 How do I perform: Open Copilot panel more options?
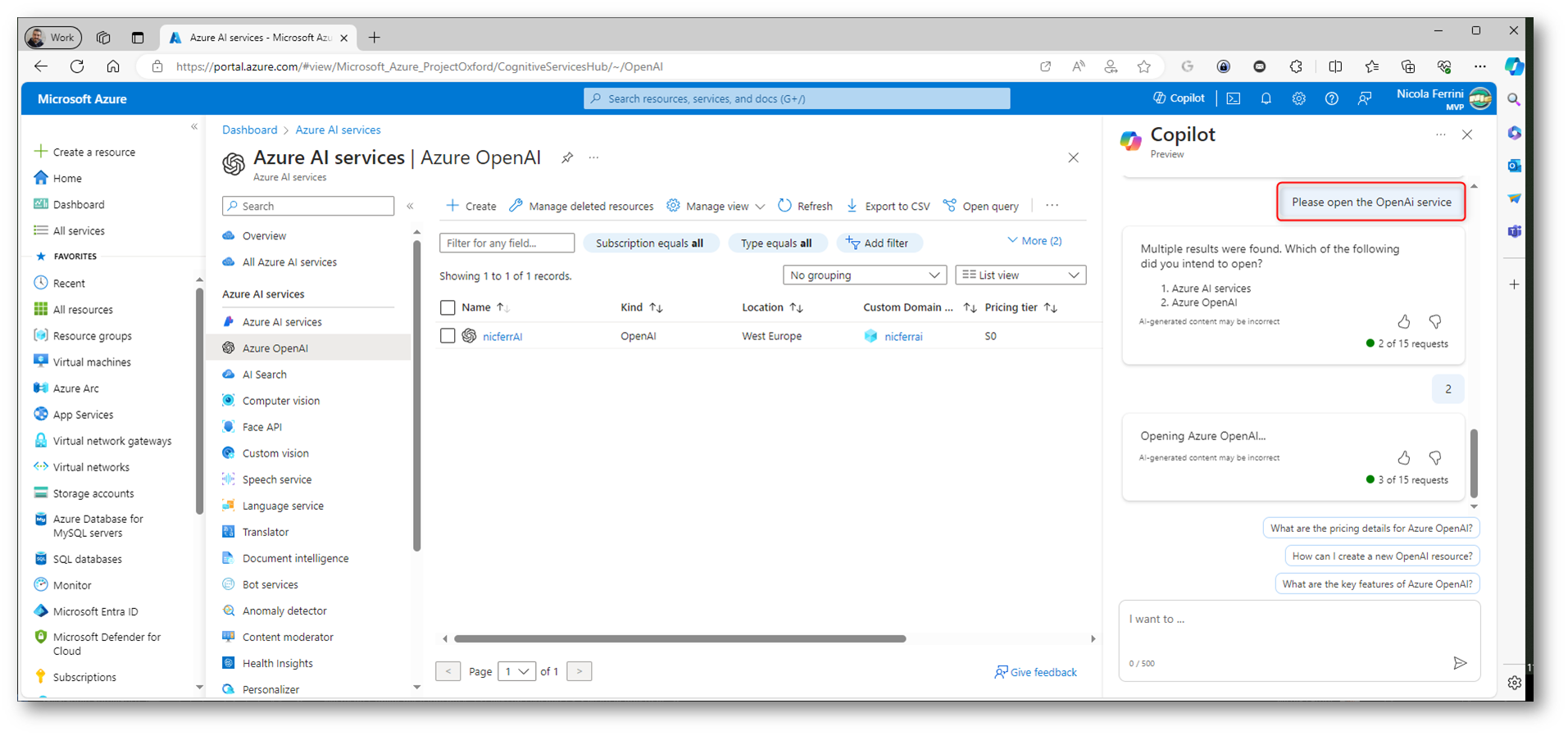click(1440, 134)
